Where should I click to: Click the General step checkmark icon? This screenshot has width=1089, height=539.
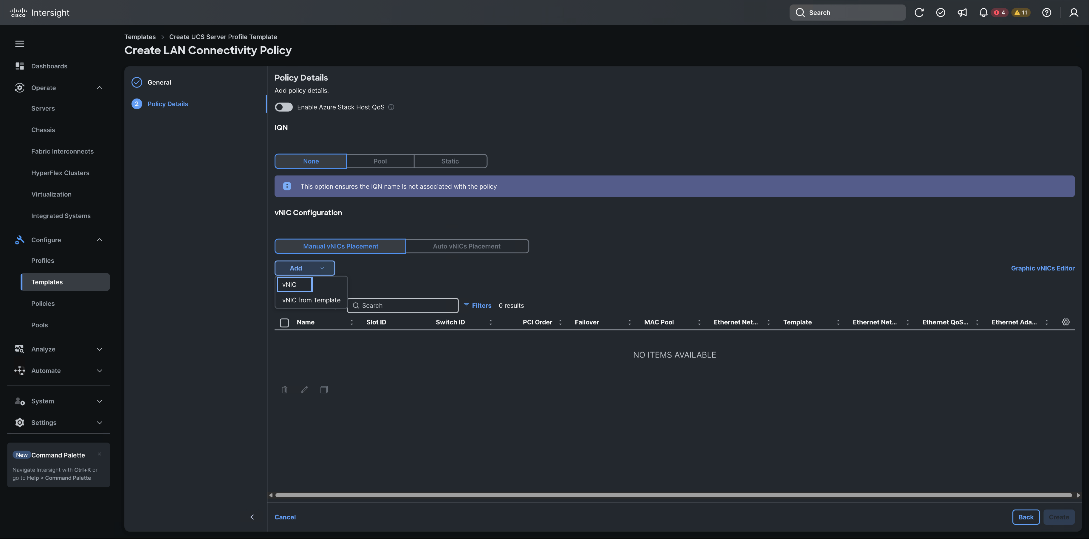[x=137, y=82]
